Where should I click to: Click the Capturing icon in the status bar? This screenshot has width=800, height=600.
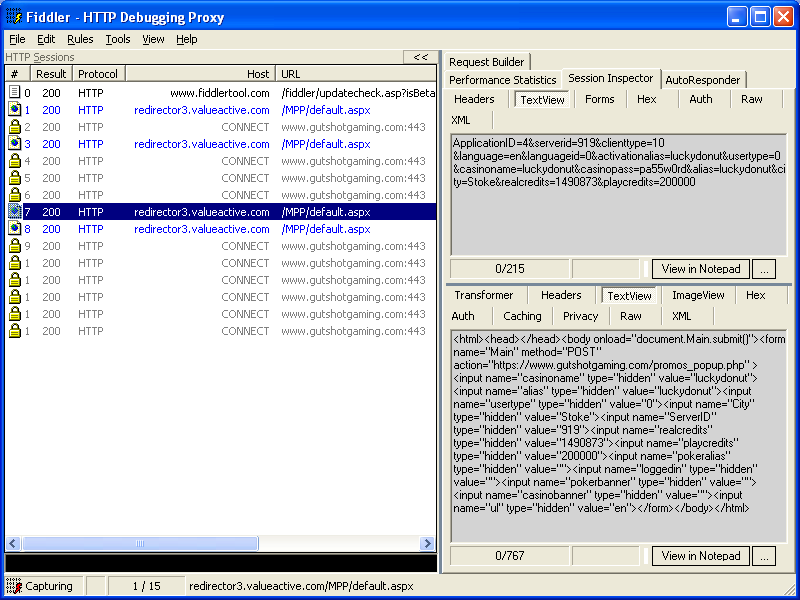(x=14, y=586)
